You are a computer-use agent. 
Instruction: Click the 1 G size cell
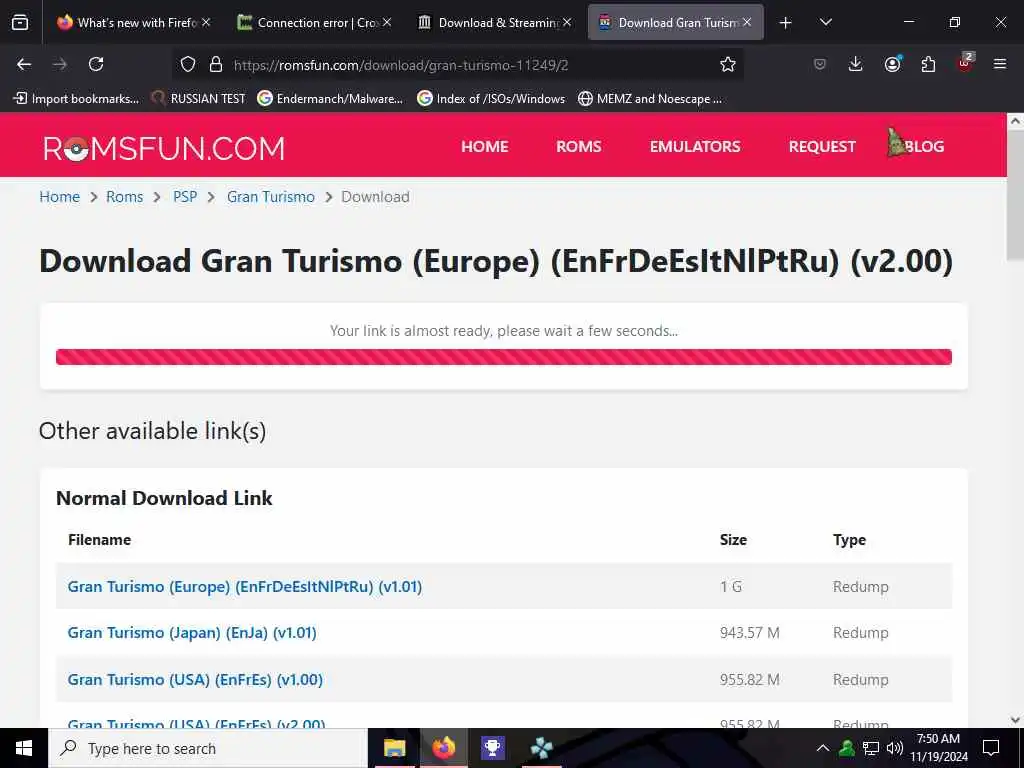coord(731,586)
